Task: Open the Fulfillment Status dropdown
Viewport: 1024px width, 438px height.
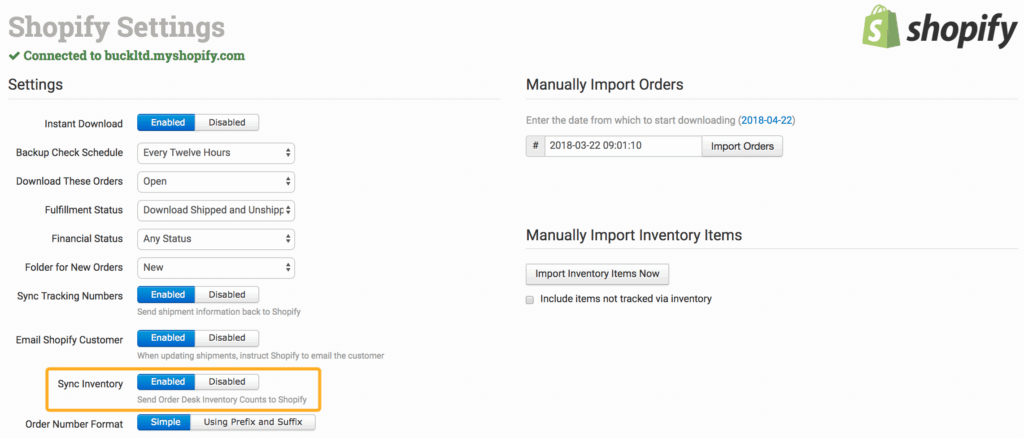Action: coord(216,210)
